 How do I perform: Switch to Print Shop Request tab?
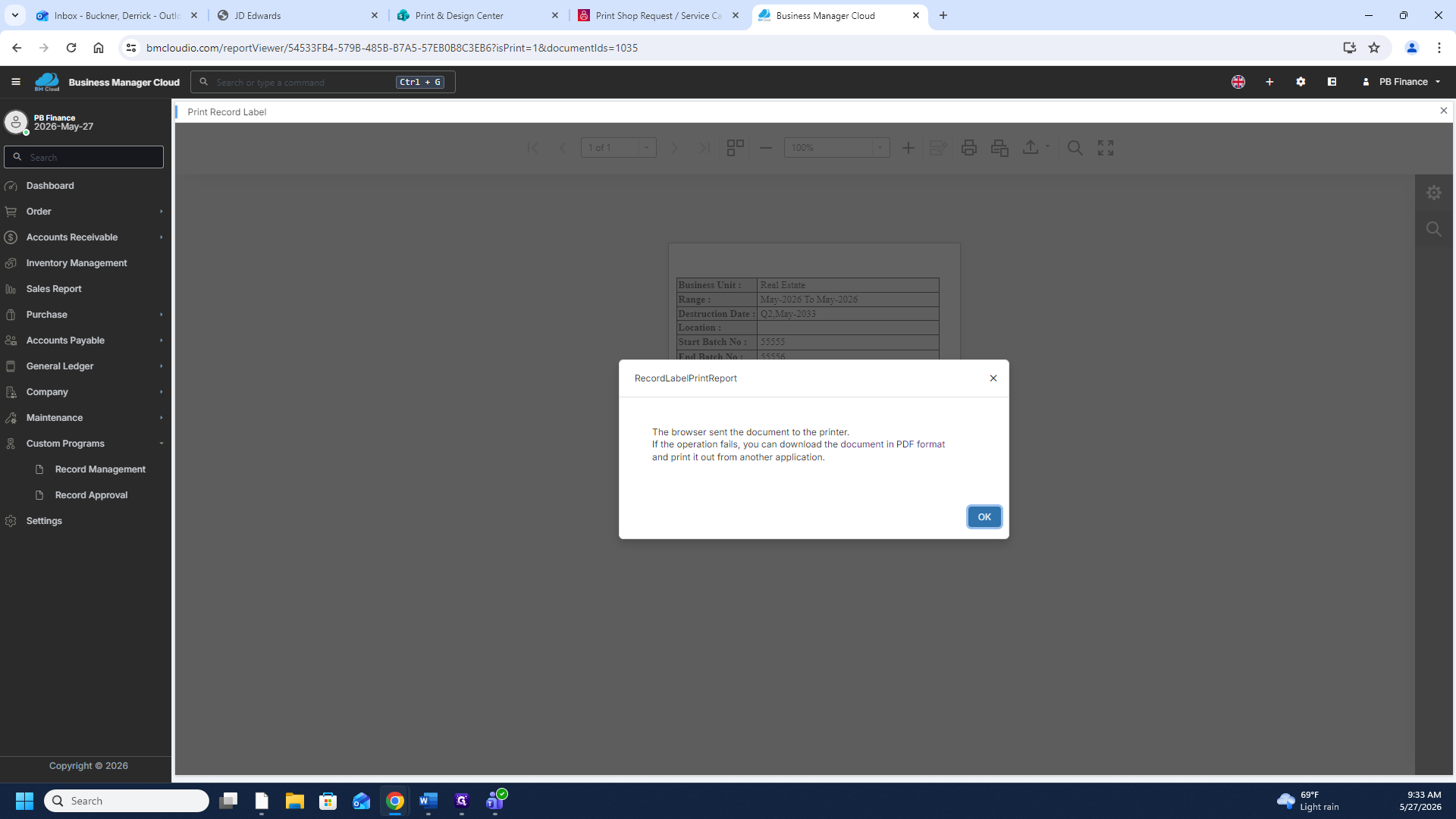tap(659, 15)
